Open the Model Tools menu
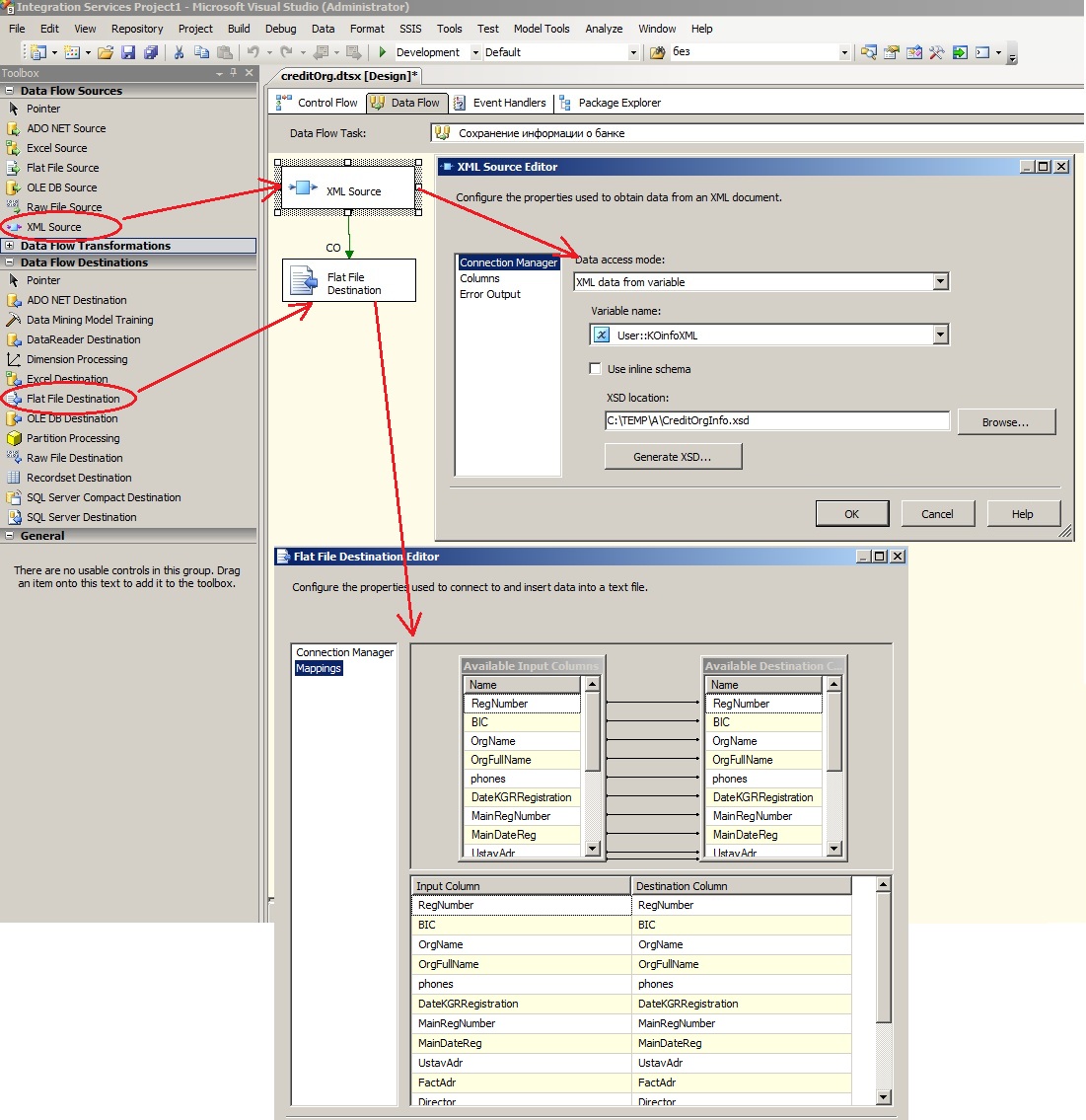The width and height of the screenshot is (1086, 1120). [x=542, y=29]
